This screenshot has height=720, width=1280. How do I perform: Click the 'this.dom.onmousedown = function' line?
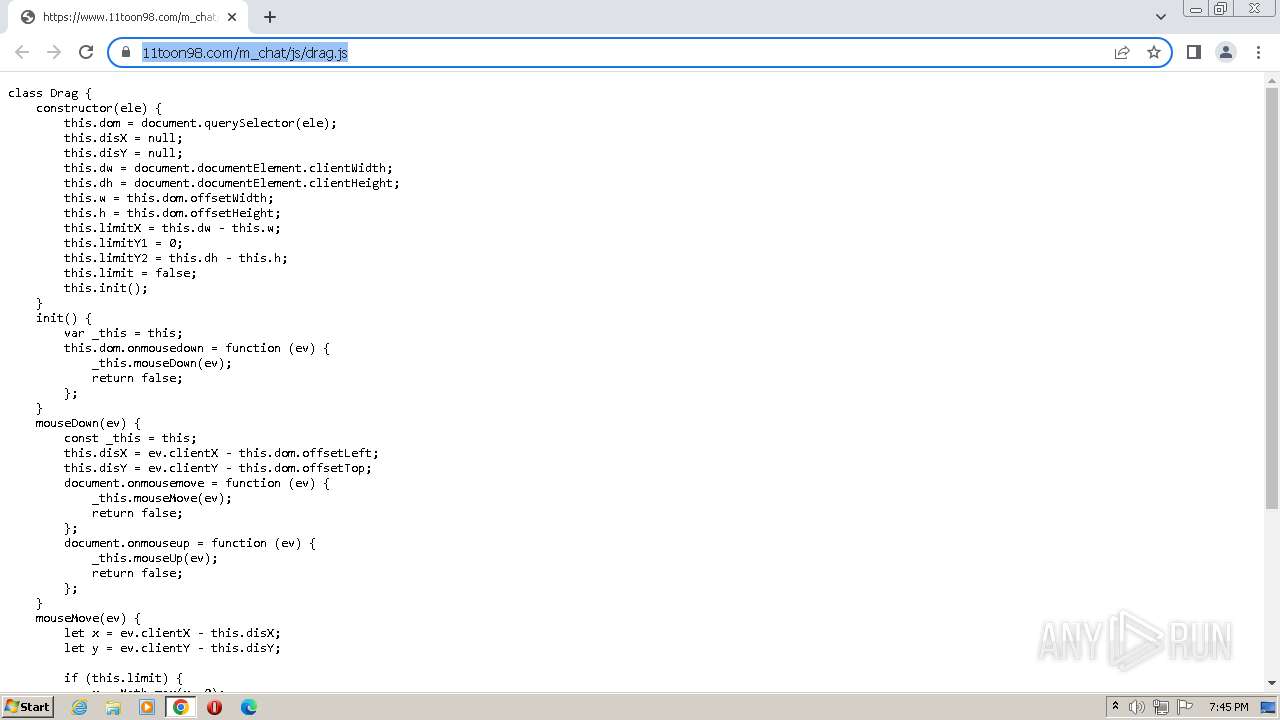pyautogui.click(x=197, y=348)
